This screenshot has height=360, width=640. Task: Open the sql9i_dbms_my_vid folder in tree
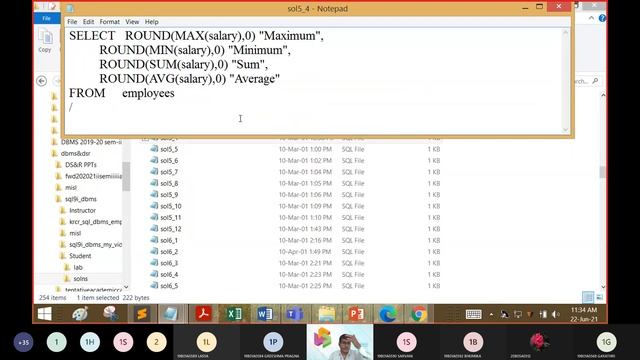pos(95,245)
